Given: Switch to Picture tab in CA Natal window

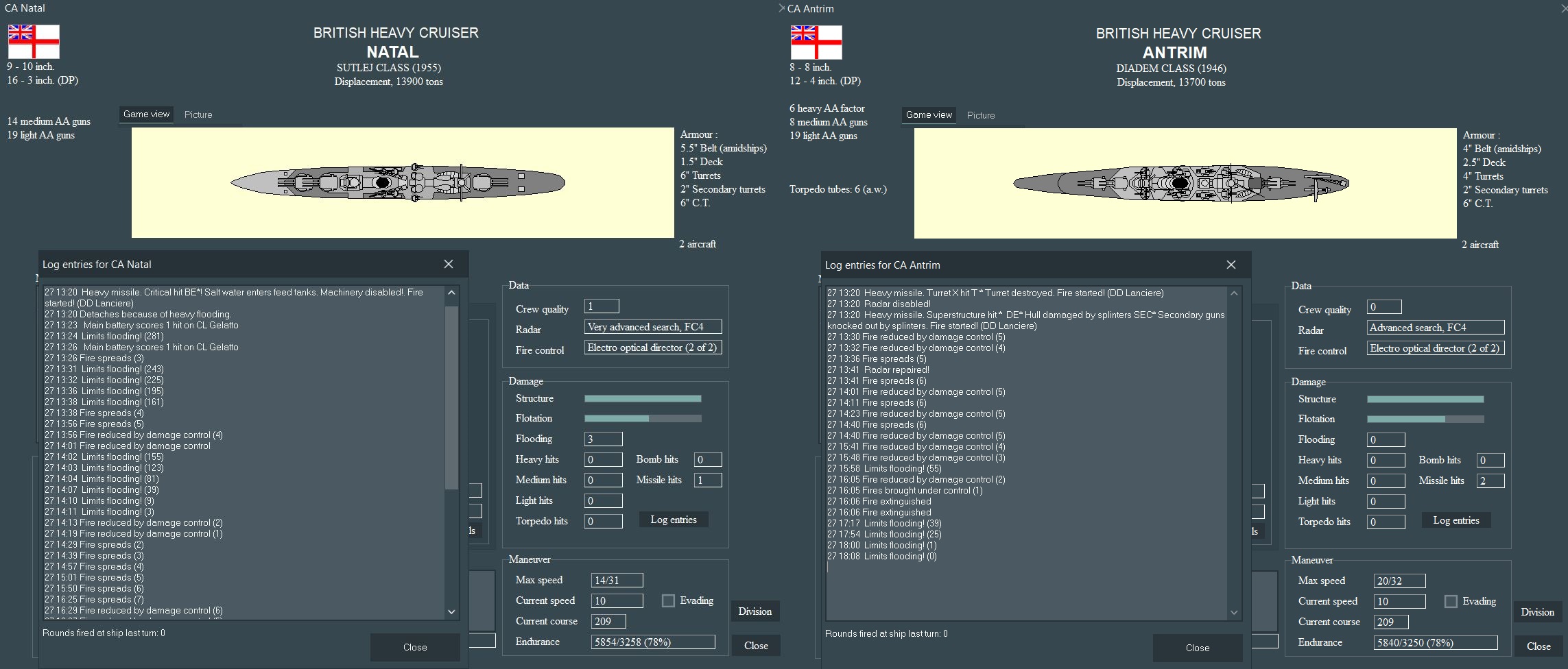Looking at the screenshot, I should tap(198, 114).
